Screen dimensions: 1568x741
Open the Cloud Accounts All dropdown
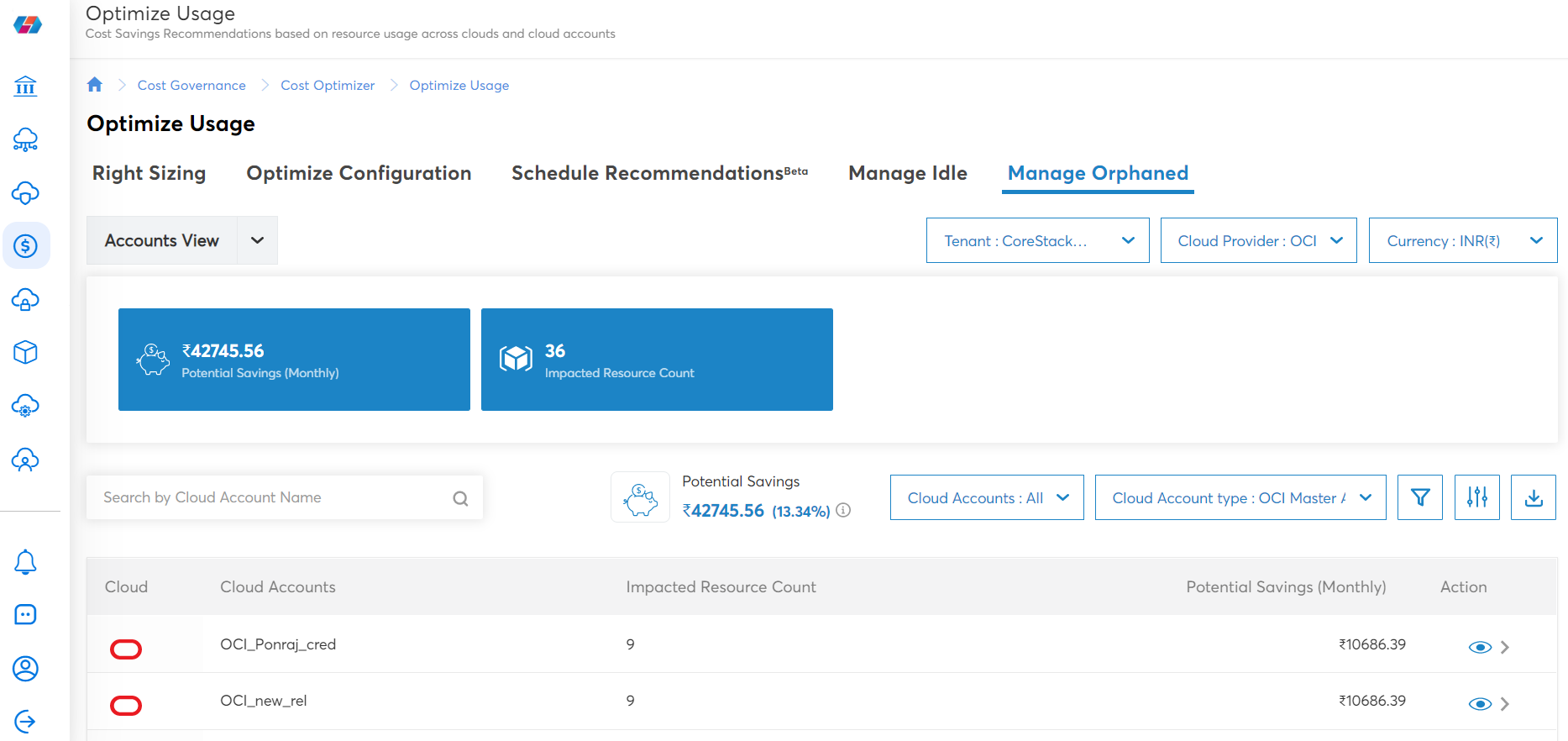[987, 497]
